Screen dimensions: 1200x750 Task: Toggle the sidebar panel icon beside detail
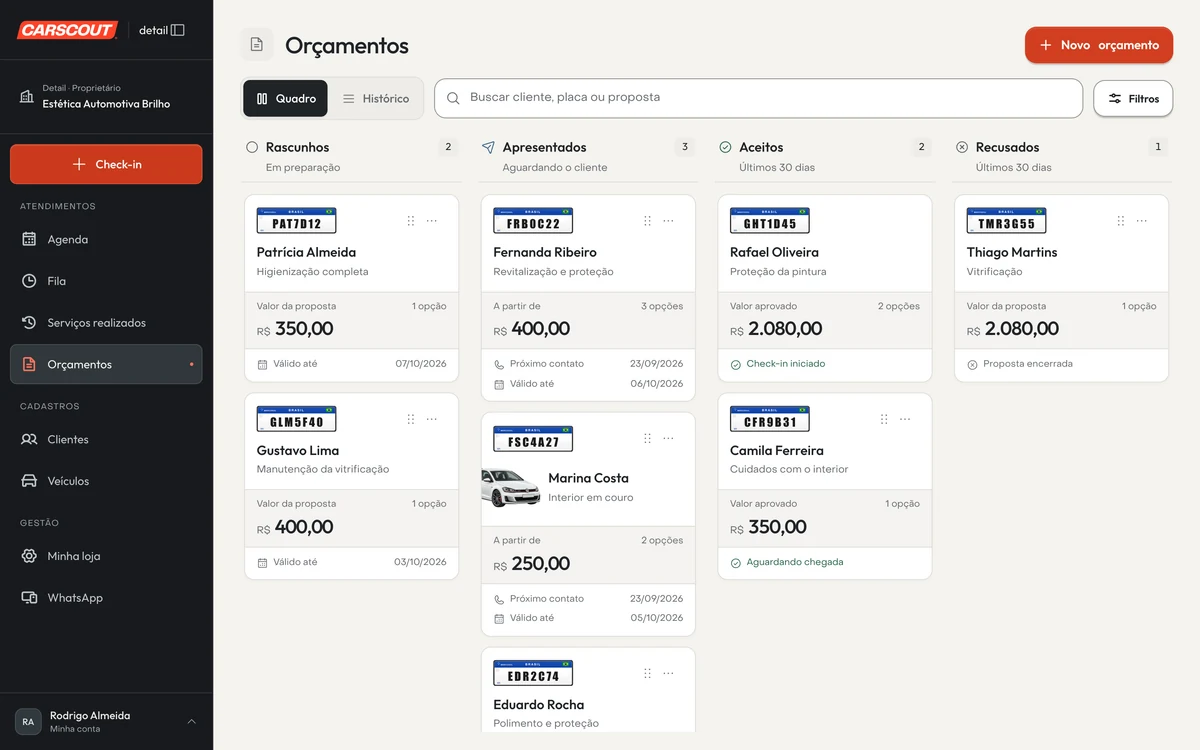tap(178, 30)
